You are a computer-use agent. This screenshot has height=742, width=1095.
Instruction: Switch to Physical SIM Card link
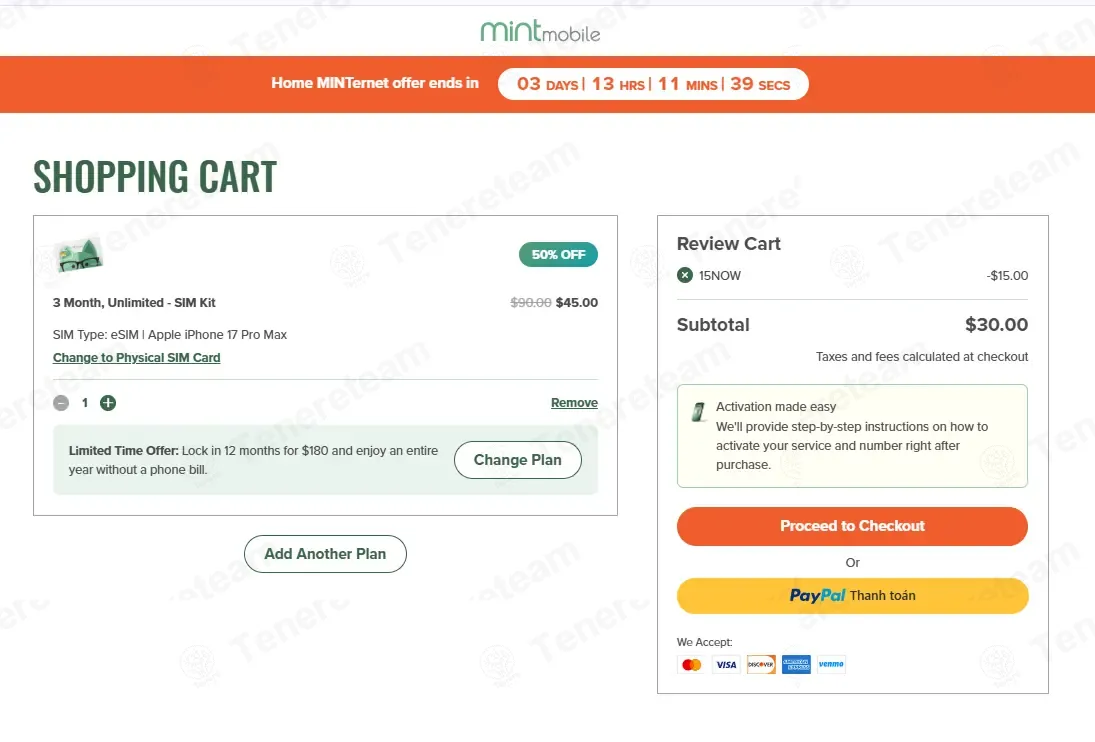coord(137,358)
